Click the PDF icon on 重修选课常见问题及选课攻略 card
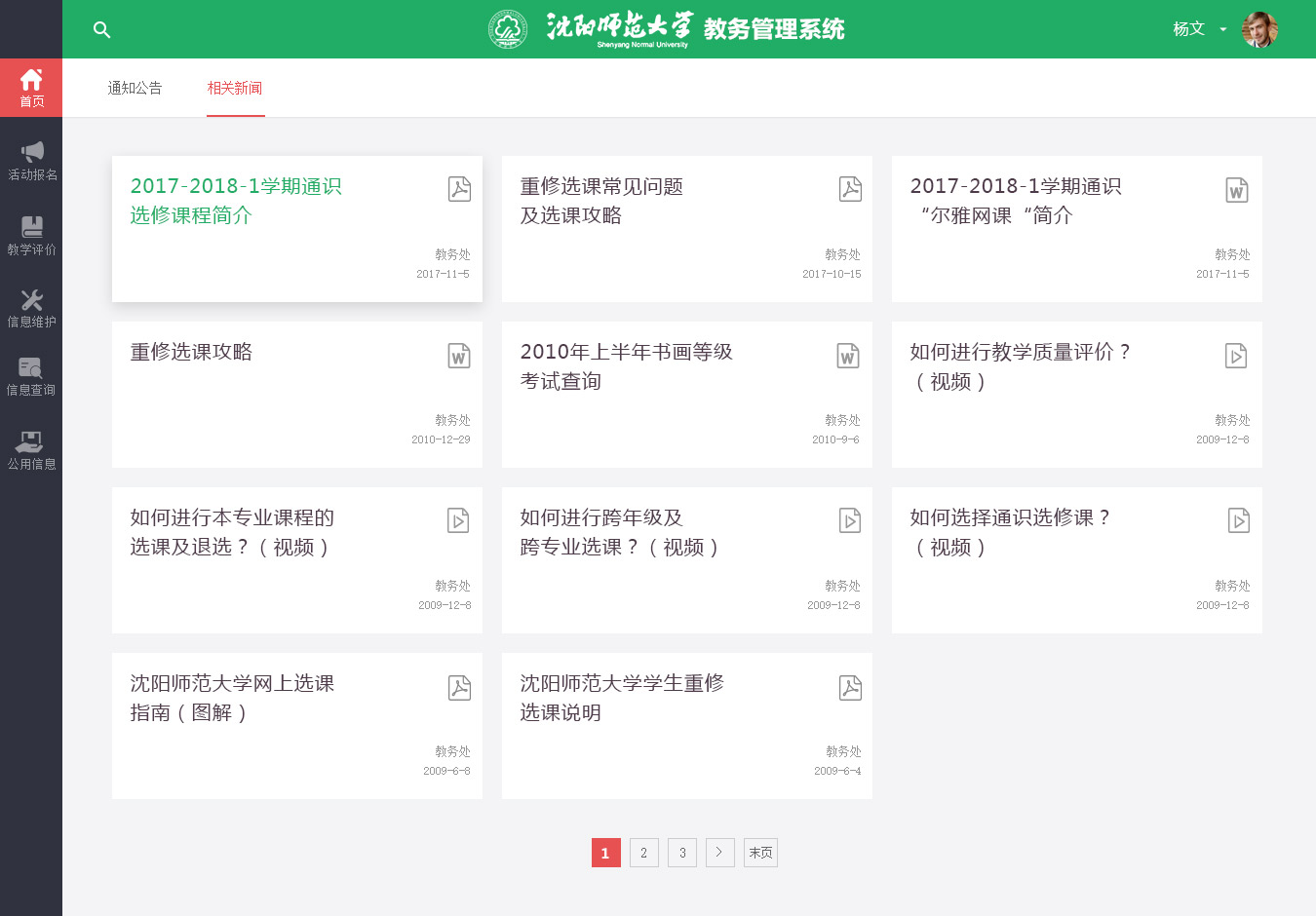 [x=850, y=189]
